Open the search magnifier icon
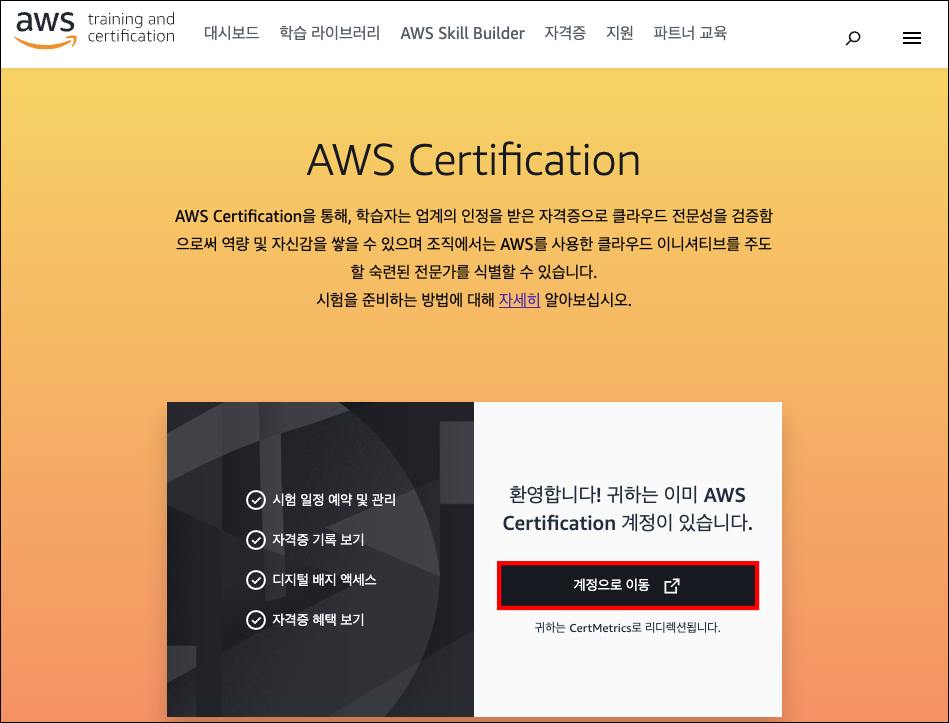 coord(853,38)
